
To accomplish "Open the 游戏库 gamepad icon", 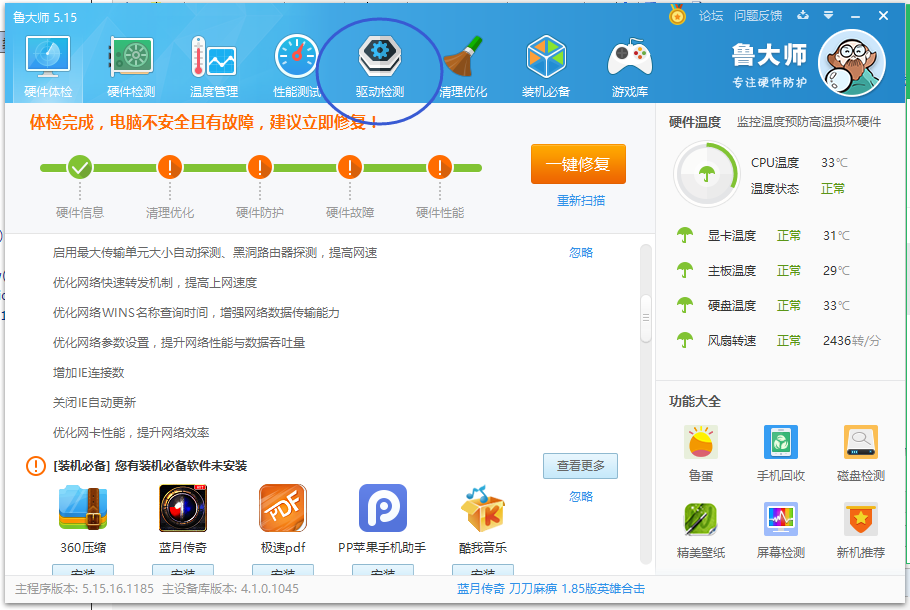I will 629,67.
